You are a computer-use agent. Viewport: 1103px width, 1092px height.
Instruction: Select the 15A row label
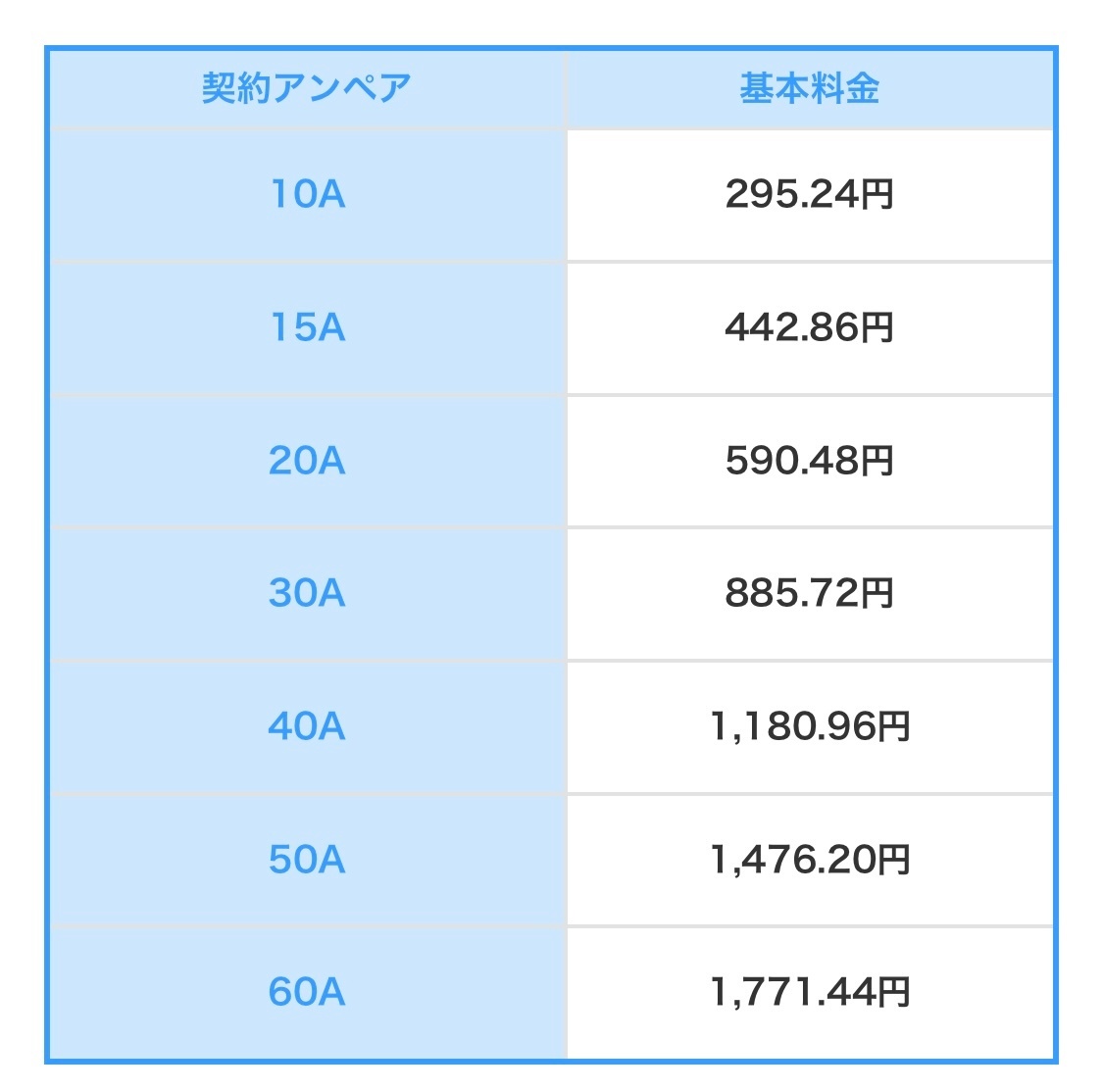pyautogui.click(x=308, y=327)
